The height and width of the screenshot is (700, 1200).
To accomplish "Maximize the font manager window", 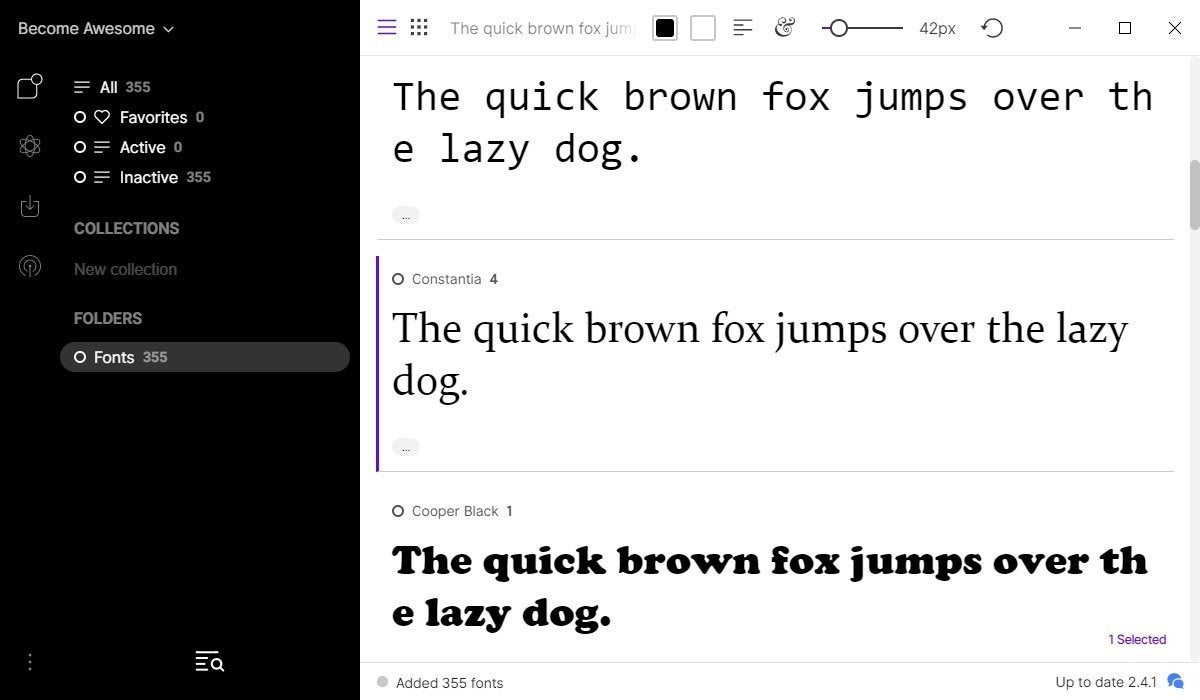I will pos(1125,28).
